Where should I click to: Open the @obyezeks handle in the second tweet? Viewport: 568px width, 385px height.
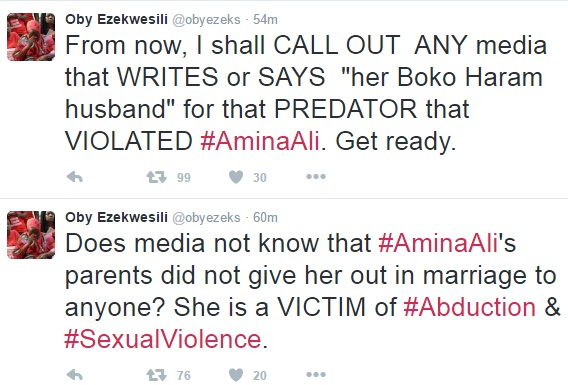[x=206, y=218]
